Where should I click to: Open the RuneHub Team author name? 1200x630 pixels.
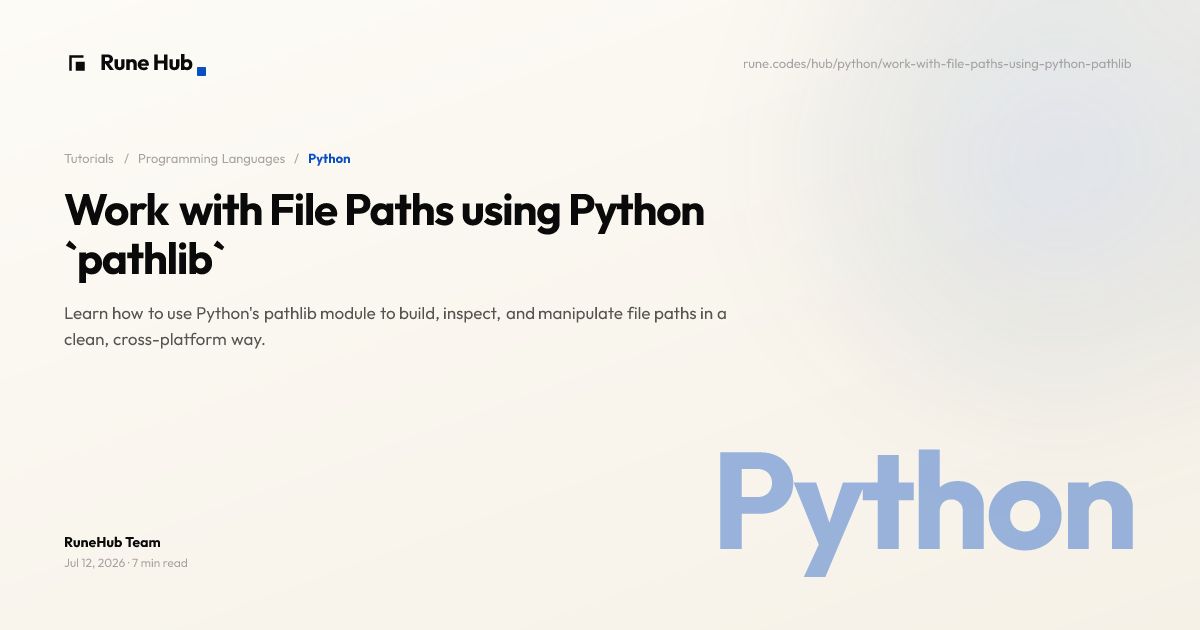[x=112, y=542]
